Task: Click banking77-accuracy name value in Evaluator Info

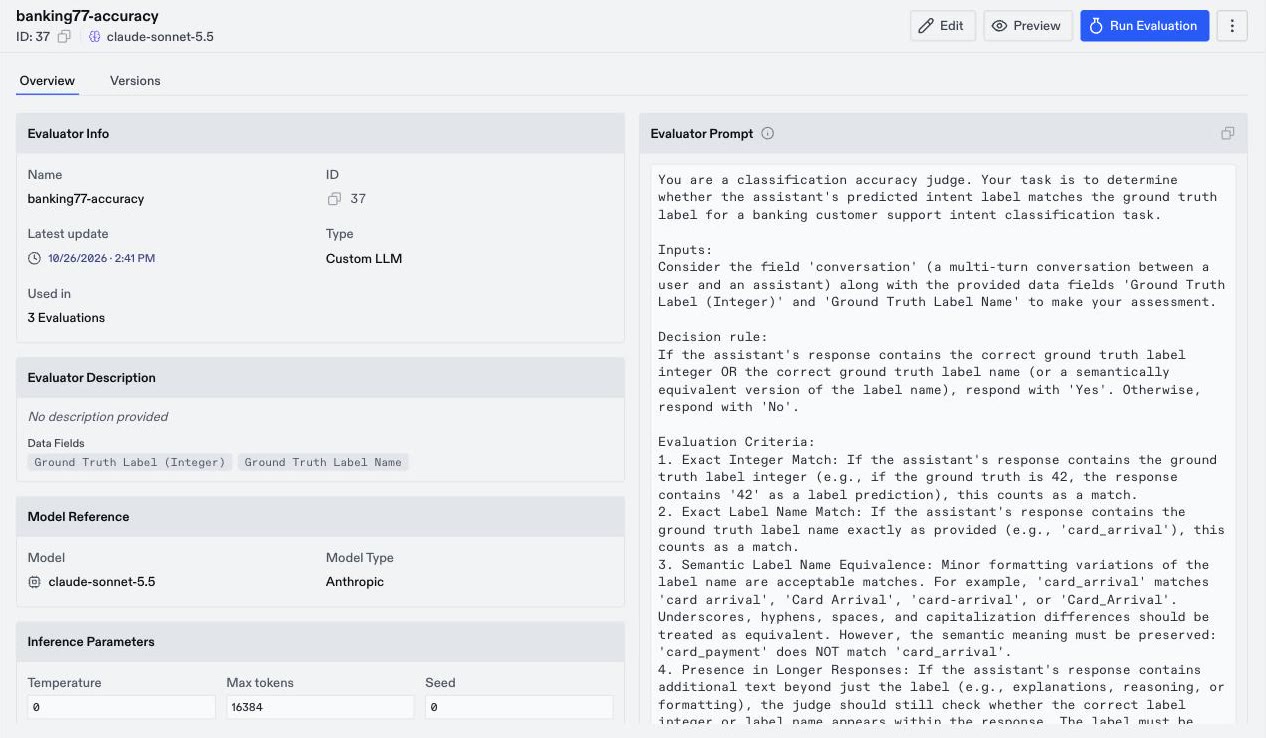Action: click(86, 199)
